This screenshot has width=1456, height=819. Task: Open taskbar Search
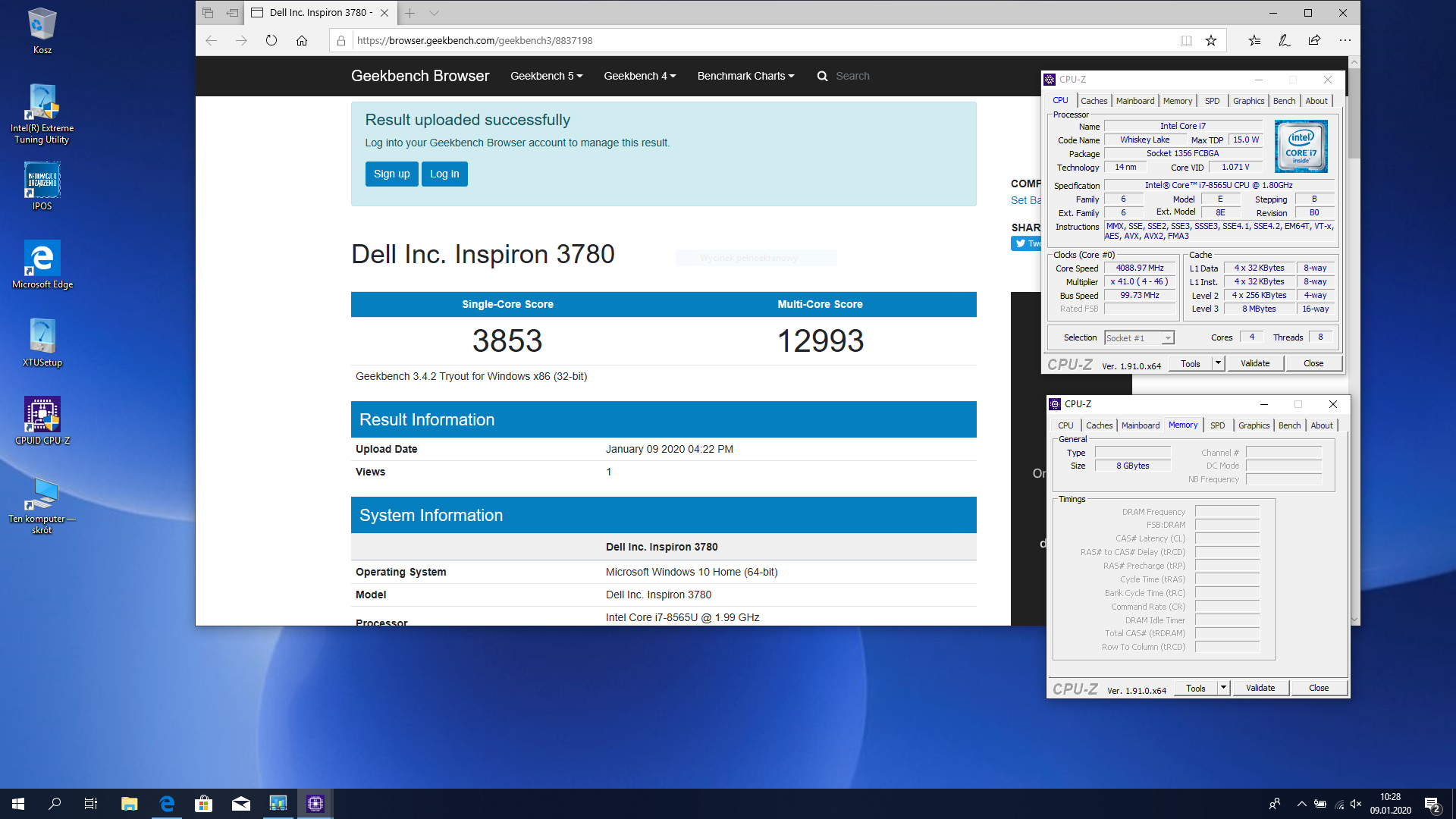click(55, 804)
